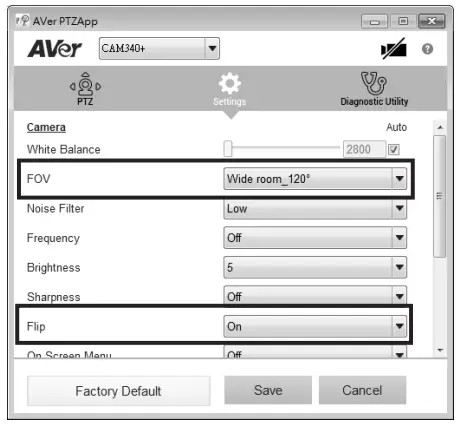
Task: Click the PTZ camera icon
Action: click(85, 84)
